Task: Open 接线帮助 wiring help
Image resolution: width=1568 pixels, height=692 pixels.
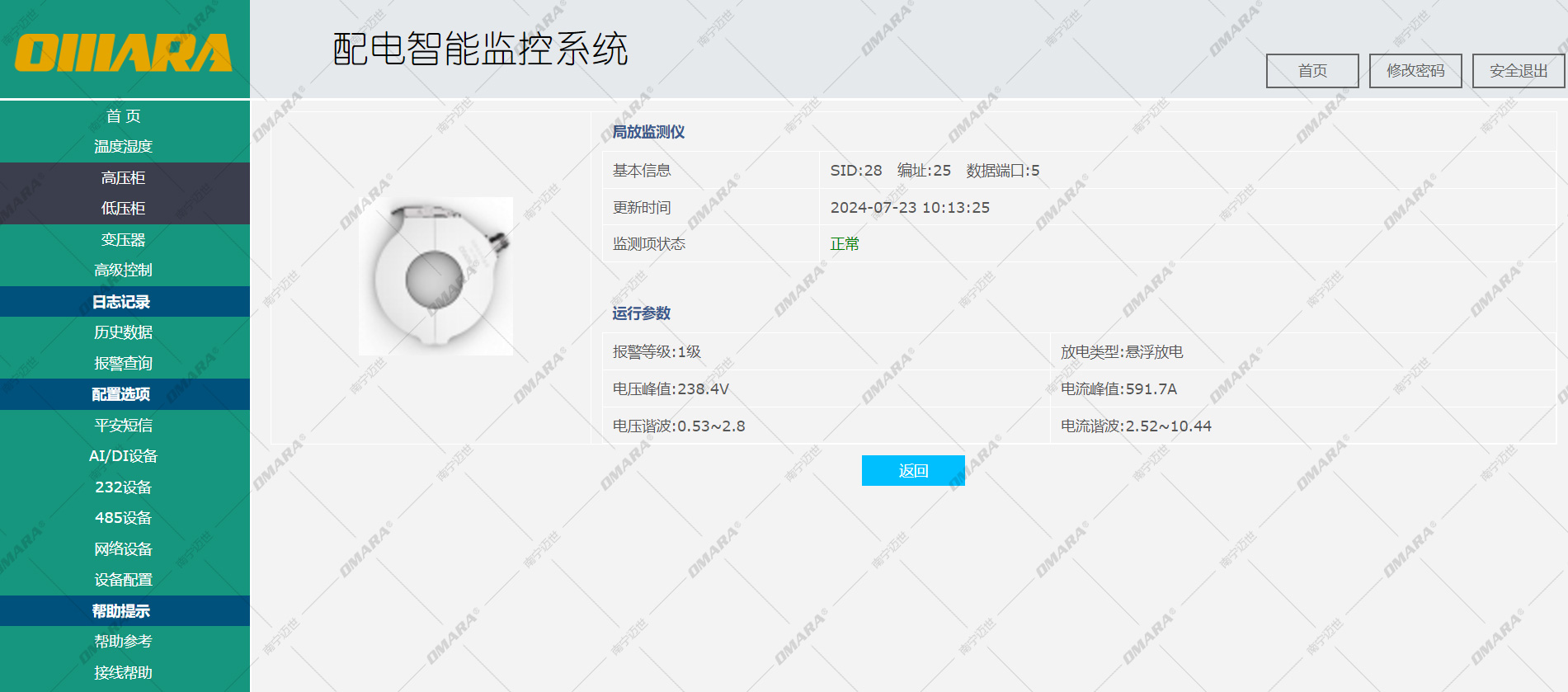Action: (124, 673)
